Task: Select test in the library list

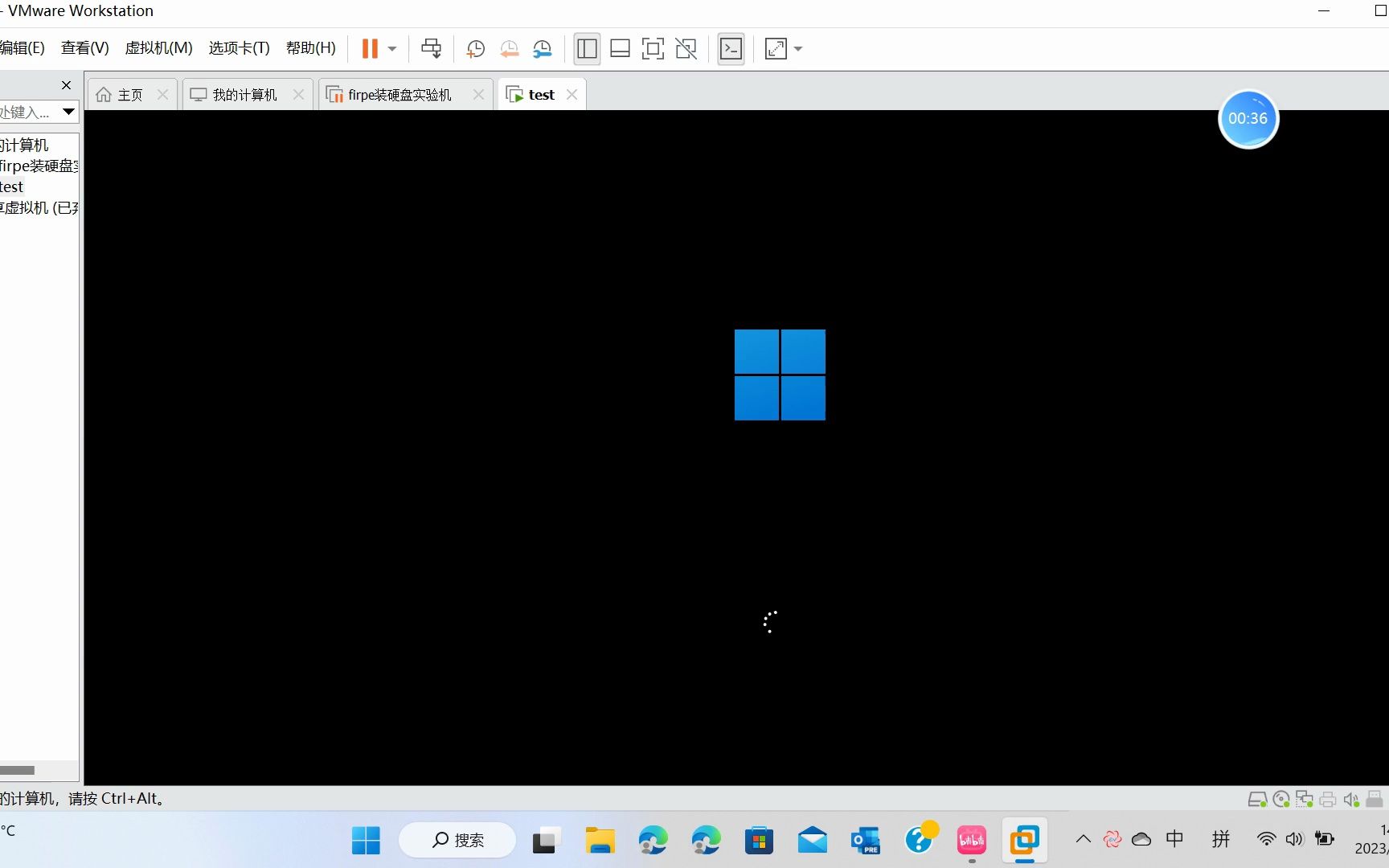Action: 11,186
